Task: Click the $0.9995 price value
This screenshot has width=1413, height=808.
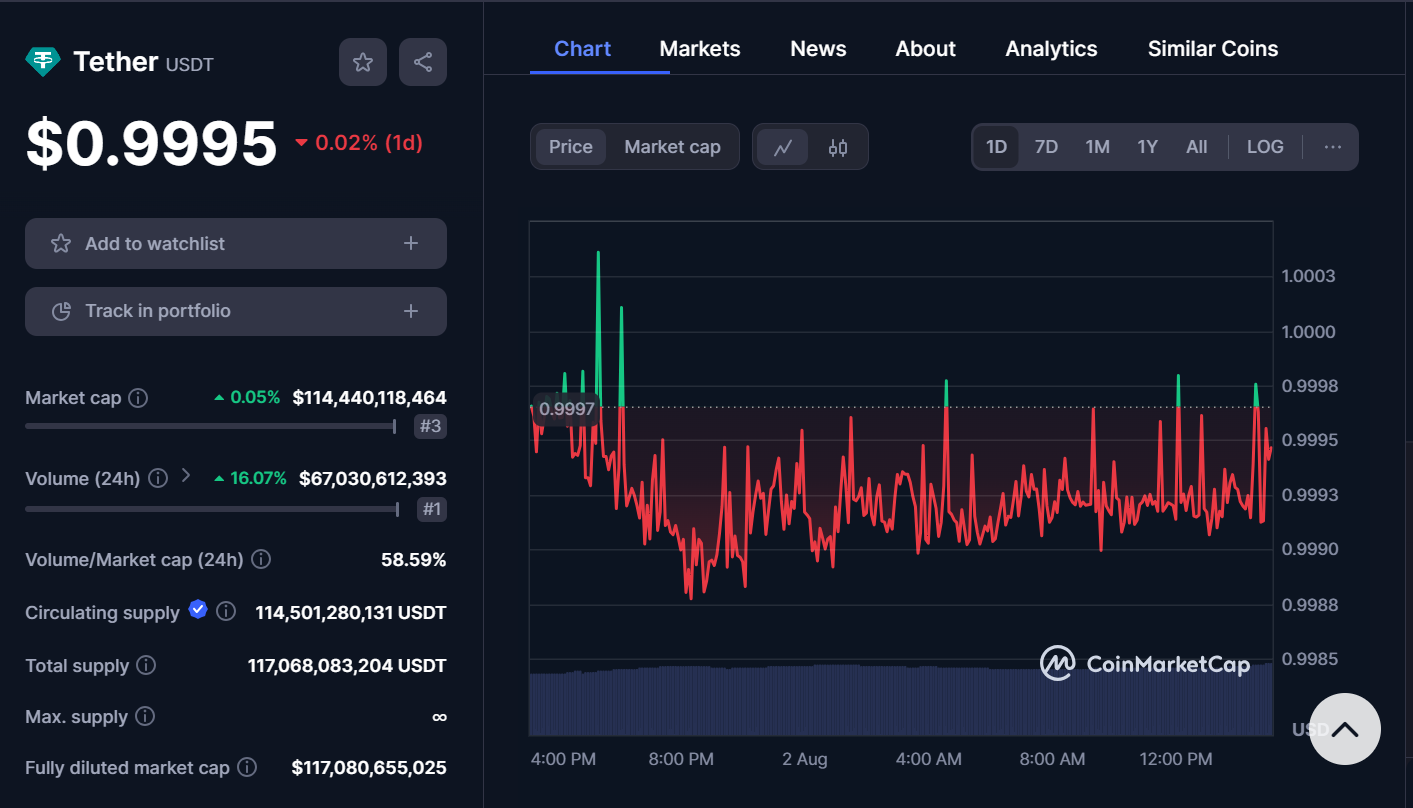Action: (x=151, y=143)
